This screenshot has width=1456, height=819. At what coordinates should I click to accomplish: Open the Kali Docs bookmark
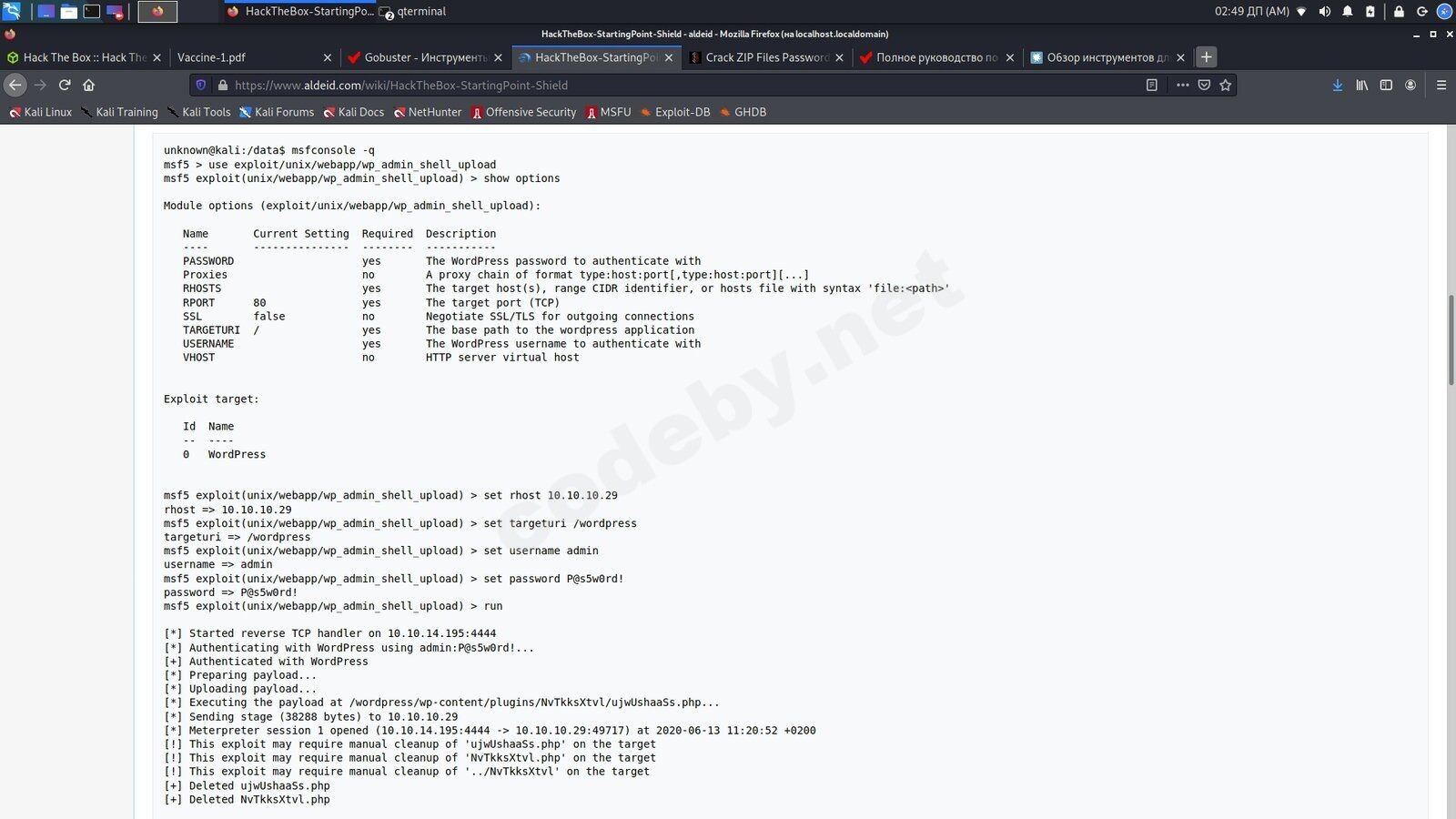point(353,112)
